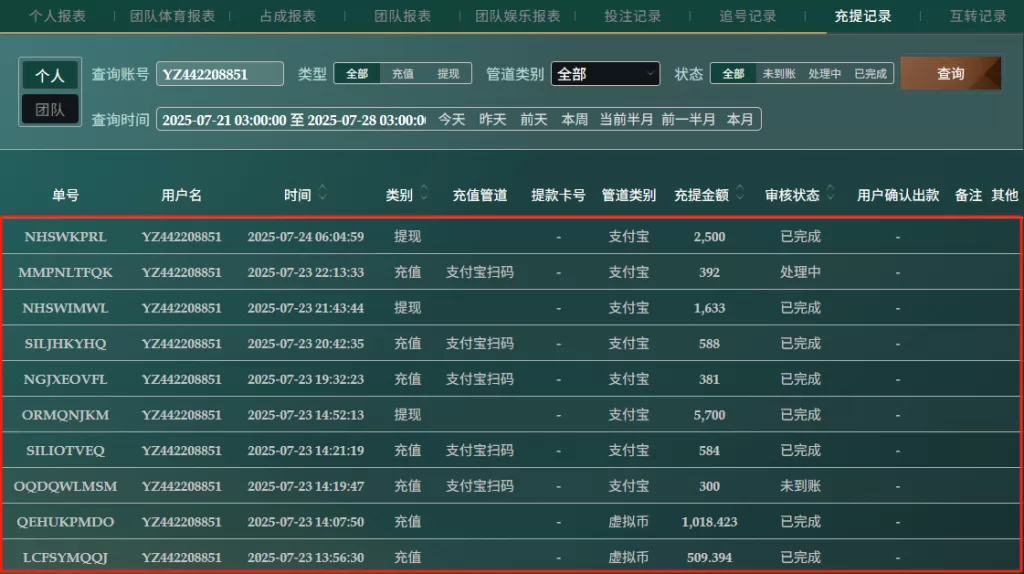
Task: Choose 全部 under 状态
Action: [733, 74]
